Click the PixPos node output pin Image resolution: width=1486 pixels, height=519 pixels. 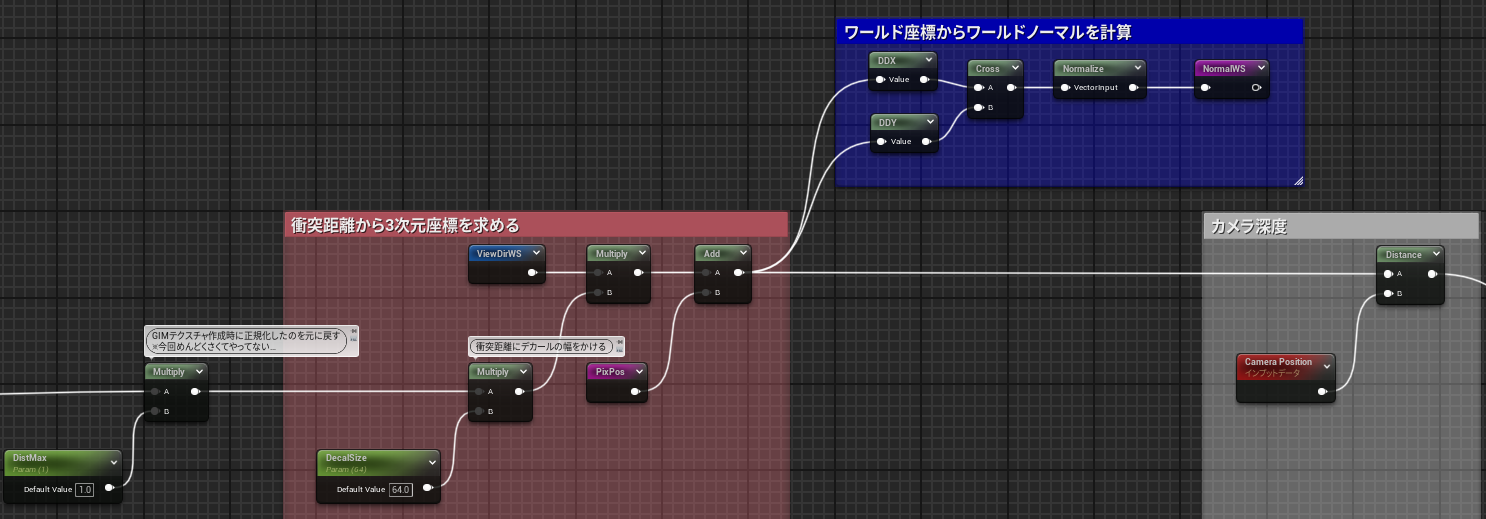pos(636,391)
